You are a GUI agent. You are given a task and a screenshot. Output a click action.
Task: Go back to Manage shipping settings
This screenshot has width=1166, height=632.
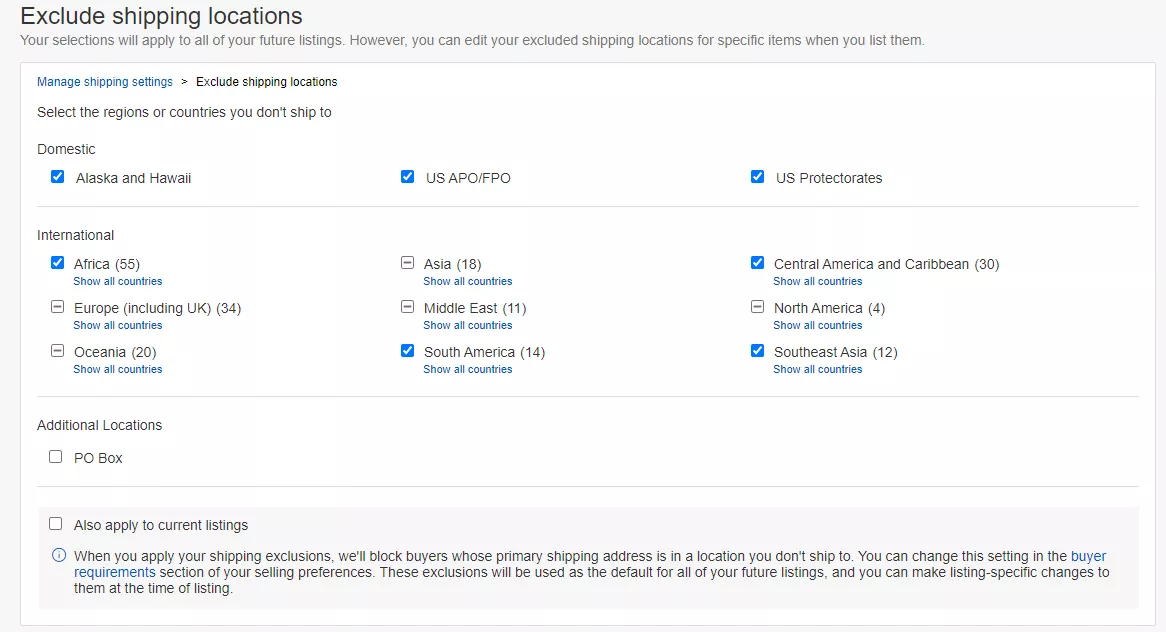tap(105, 82)
